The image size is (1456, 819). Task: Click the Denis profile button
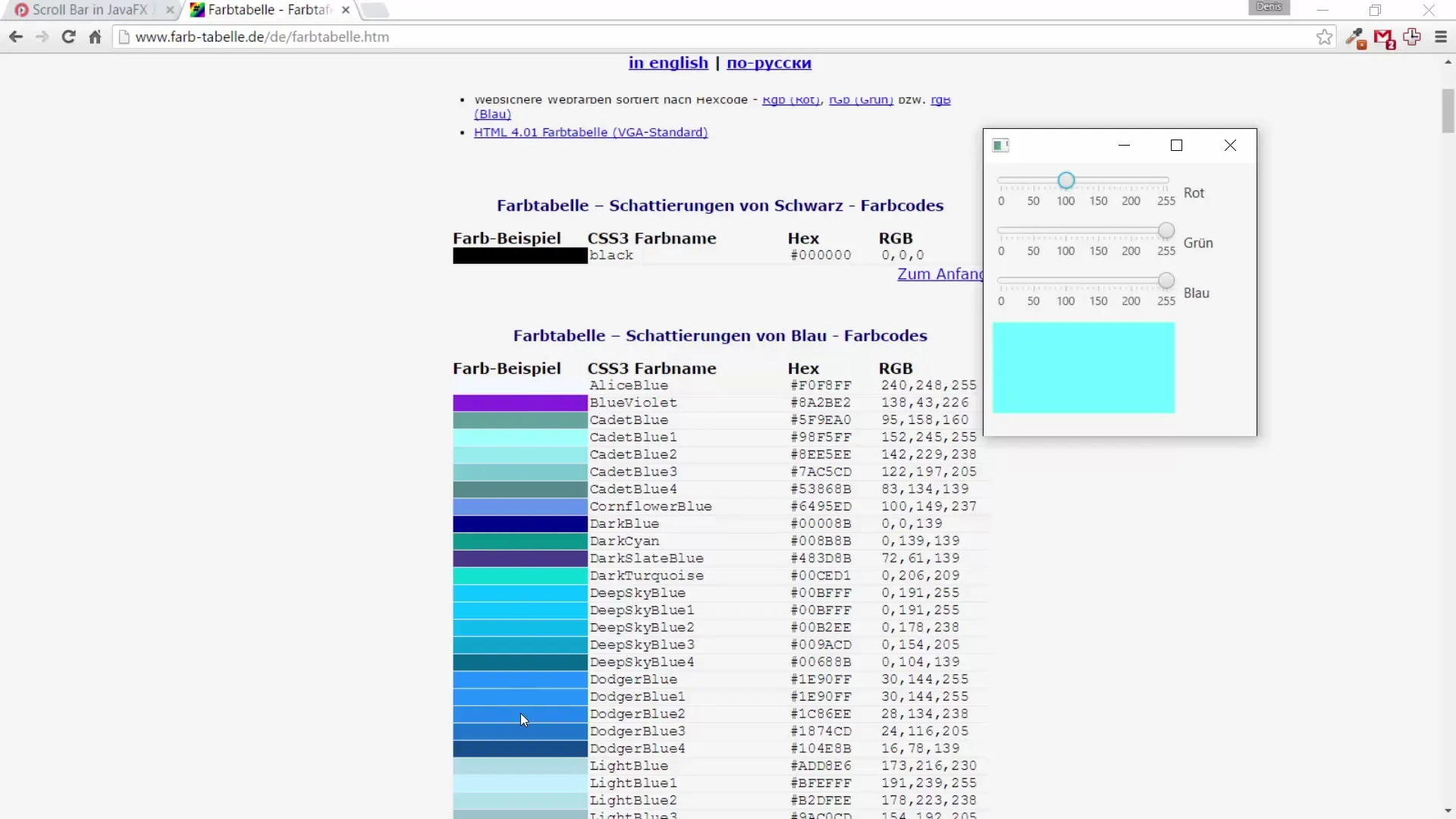[1269, 7]
